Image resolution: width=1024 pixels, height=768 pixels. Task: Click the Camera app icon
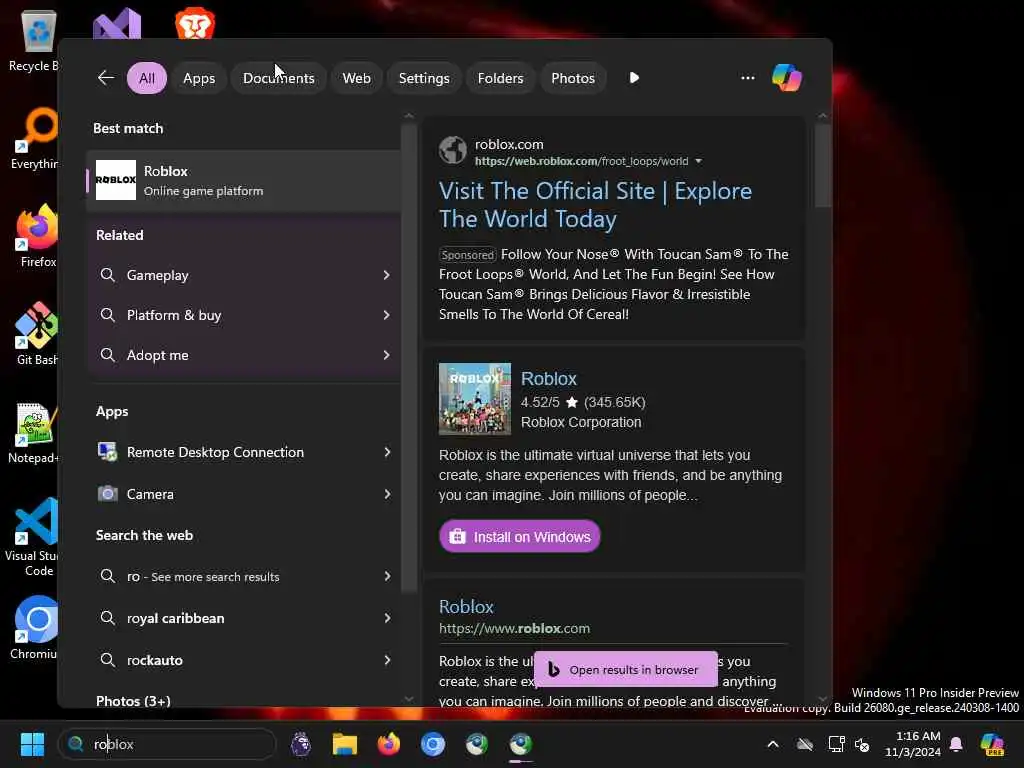point(107,493)
